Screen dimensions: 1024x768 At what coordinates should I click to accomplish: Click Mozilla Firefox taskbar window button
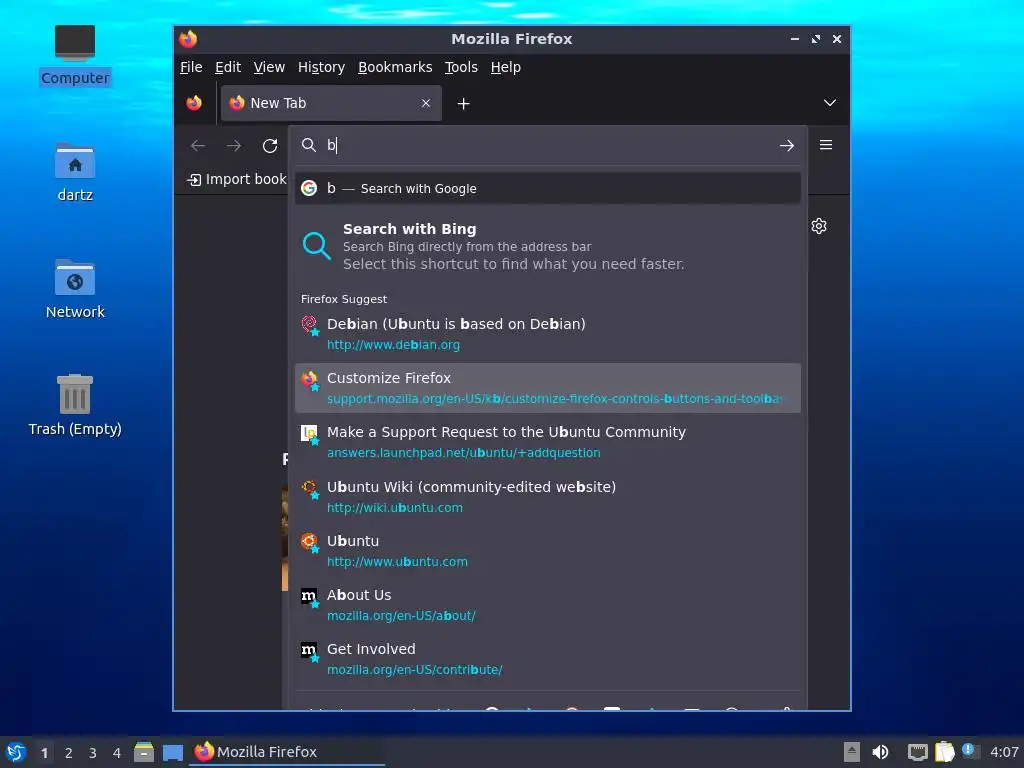[x=287, y=752]
